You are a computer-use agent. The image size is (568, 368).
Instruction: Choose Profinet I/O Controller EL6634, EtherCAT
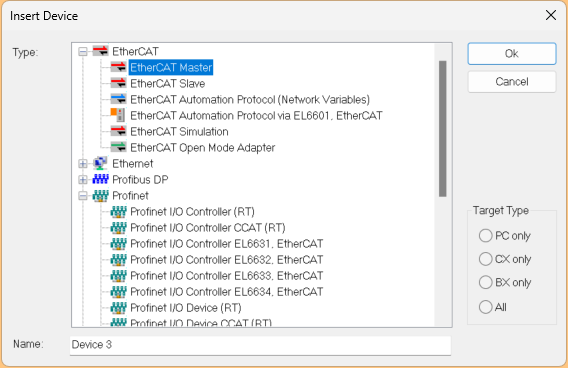pyautogui.click(x=226, y=292)
